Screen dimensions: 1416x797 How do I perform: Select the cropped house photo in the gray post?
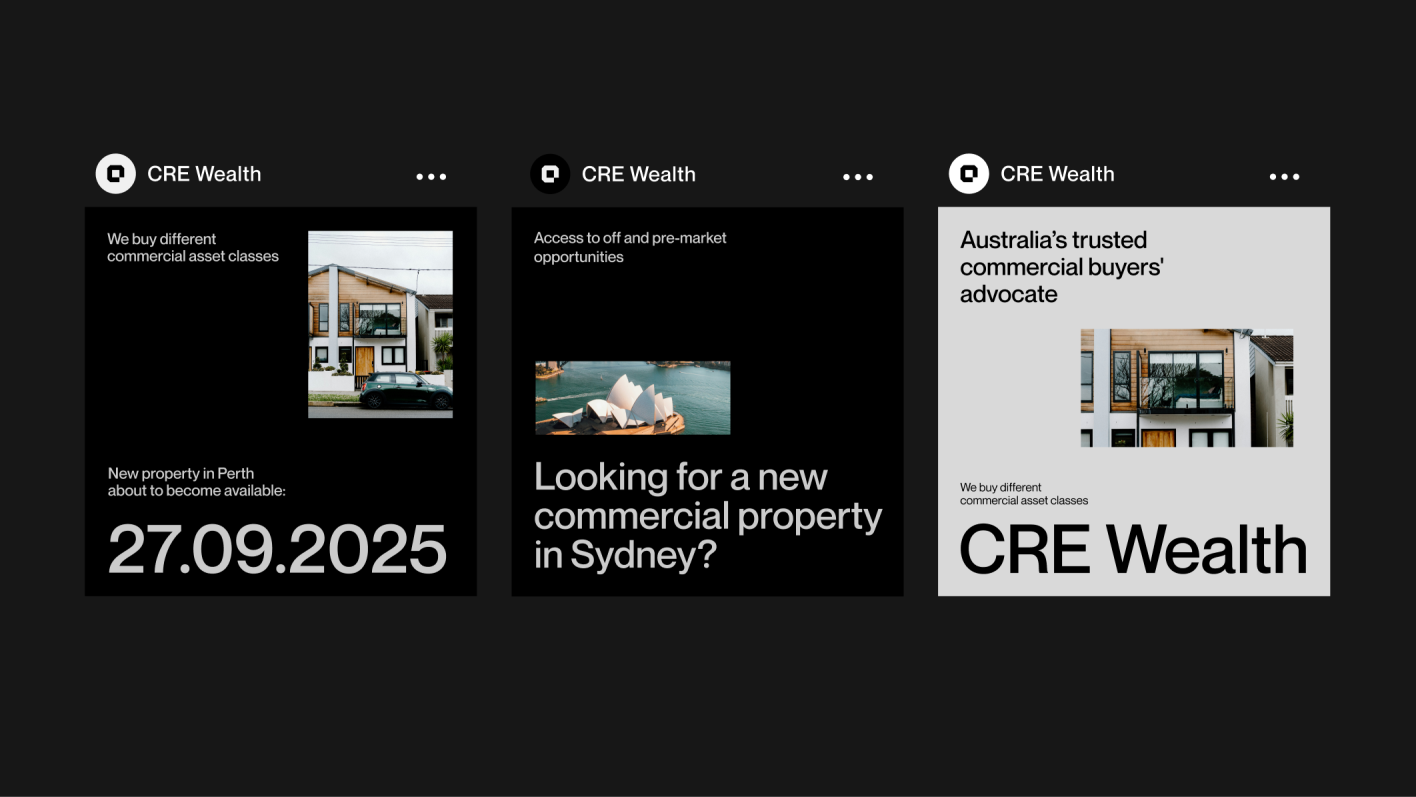click(x=1186, y=388)
